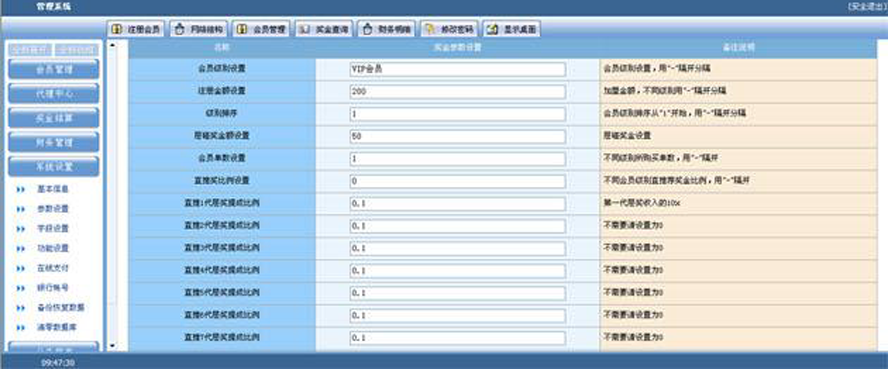Viewport: 888px width, 369px height.
Task: Focus the 会员单数设置 input field
Action: 458,159
